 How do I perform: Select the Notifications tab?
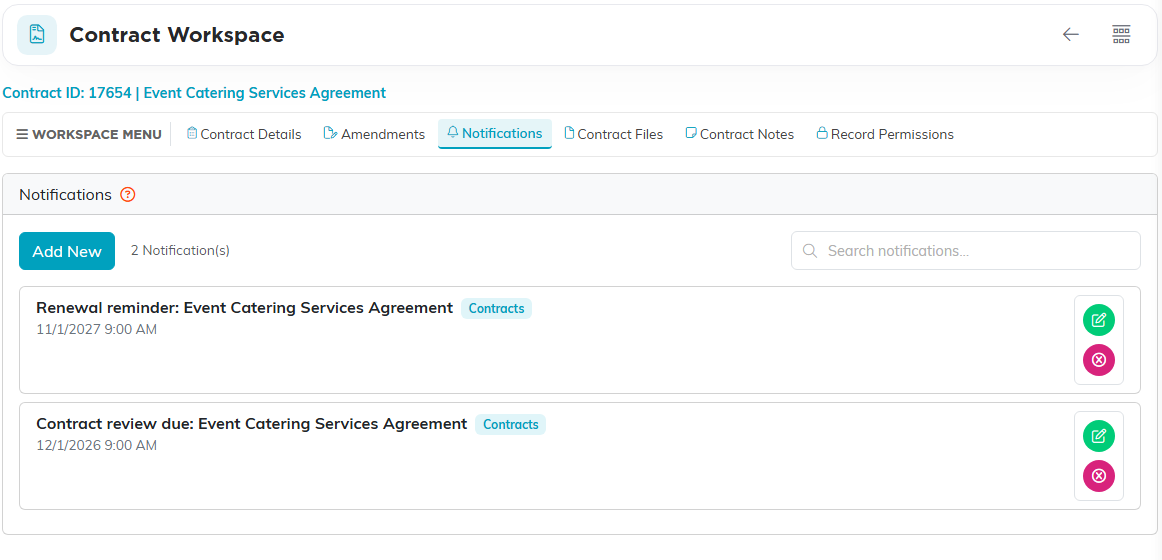point(495,134)
